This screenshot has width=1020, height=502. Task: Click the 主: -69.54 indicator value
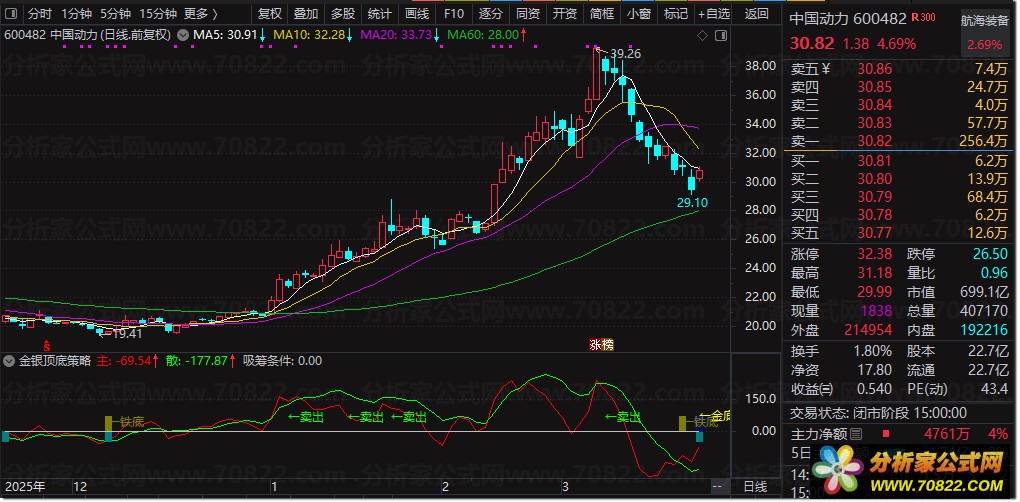(124, 361)
